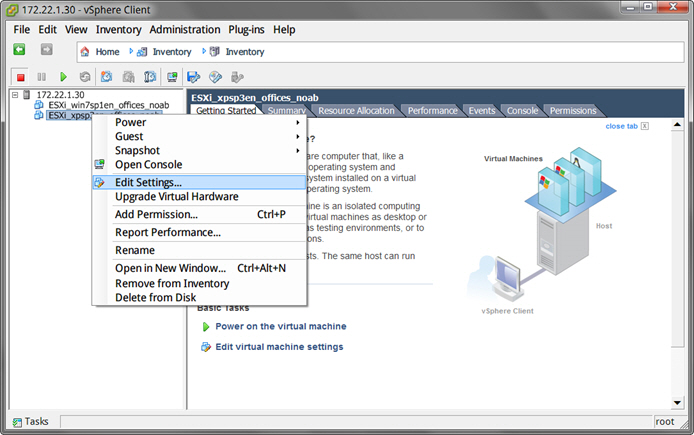The height and width of the screenshot is (435, 694).
Task: Select Delete from Disk in context menu
Action: click(x=155, y=297)
